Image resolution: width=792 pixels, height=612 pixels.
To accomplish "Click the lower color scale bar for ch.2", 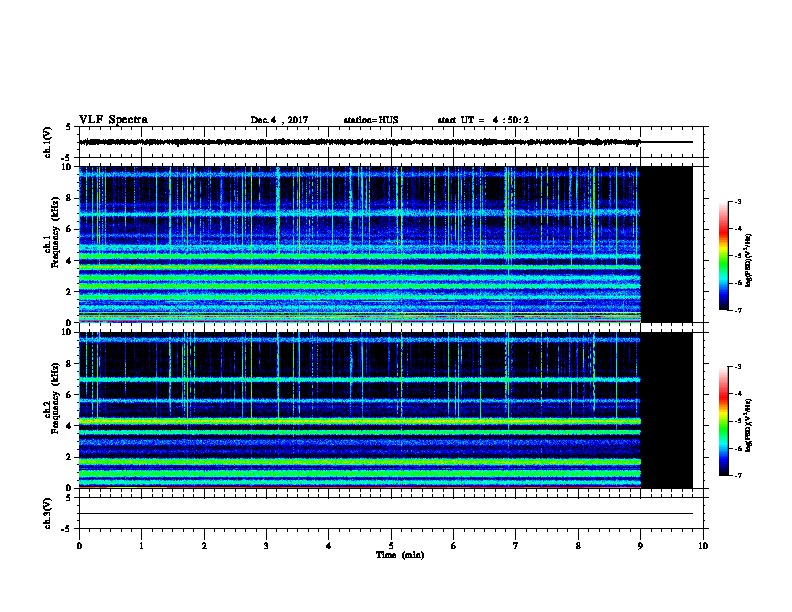I will coord(724,421).
